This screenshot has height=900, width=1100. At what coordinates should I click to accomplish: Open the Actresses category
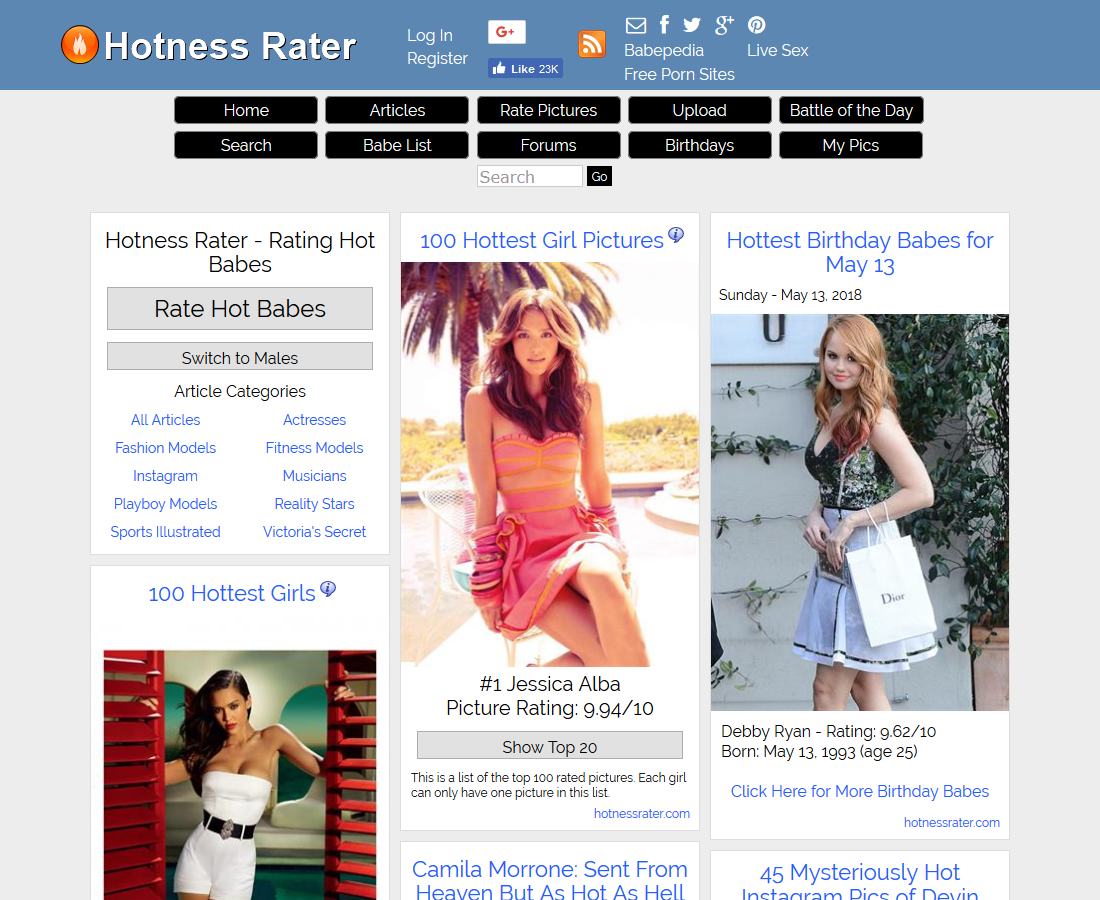pos(314,419)
